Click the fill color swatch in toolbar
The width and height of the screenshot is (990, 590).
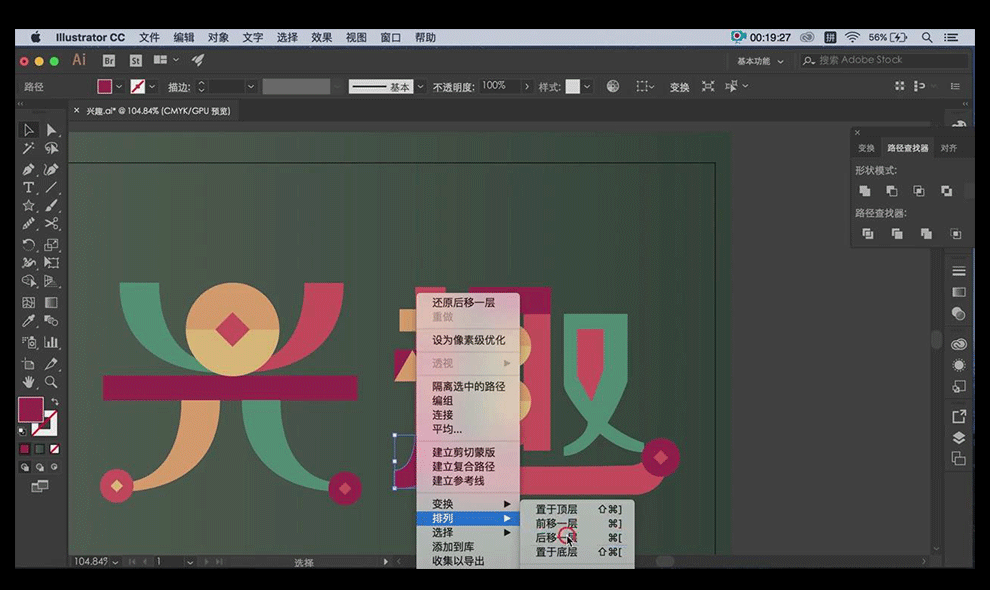tap(30, 409)
